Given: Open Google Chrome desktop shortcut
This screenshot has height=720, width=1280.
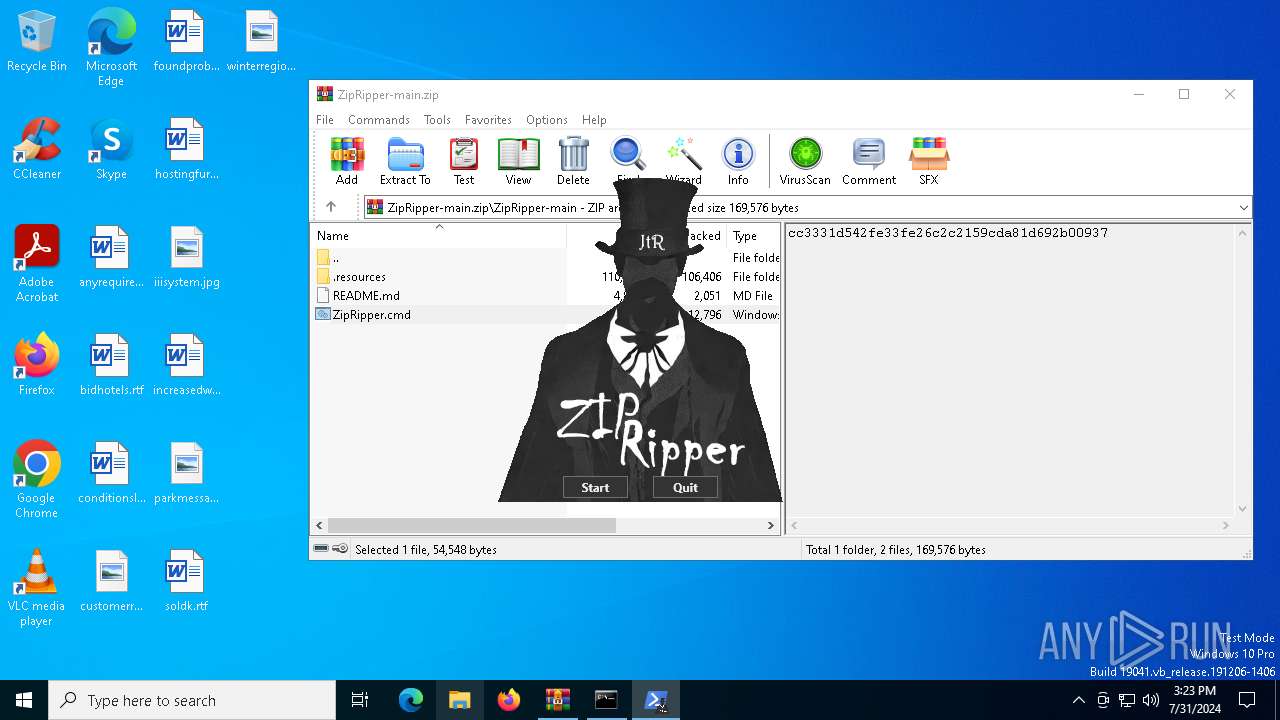Looking at the screenshot, I should (x=37, y=480).
